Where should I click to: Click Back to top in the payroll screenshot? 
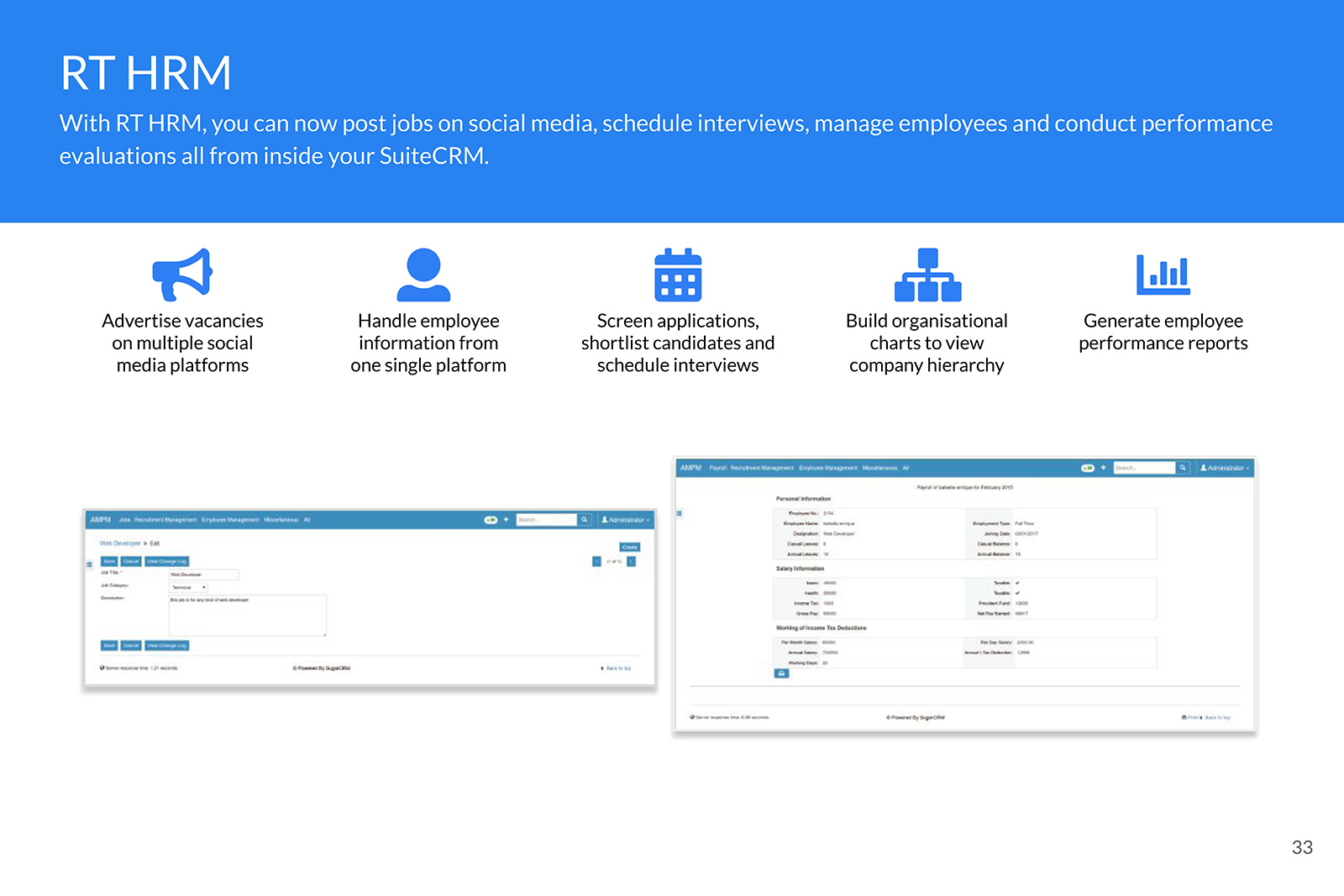[1217, 717]
